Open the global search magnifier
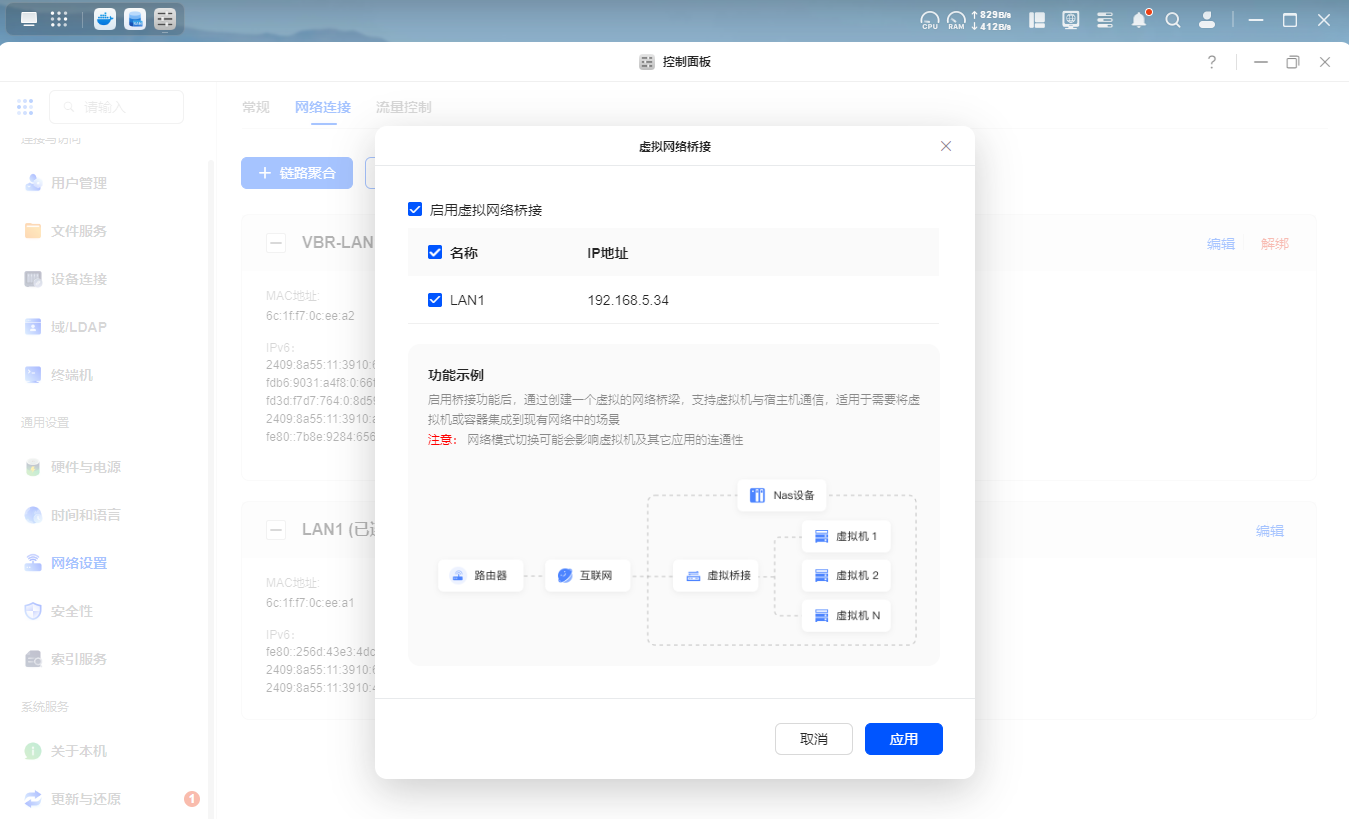Screen dimensions: 1349x819 [1173, 19]
